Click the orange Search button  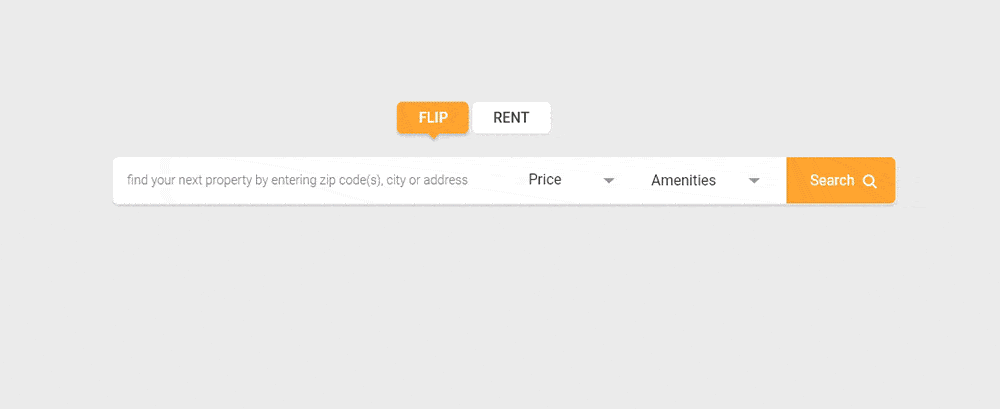(x=841, y=181)
